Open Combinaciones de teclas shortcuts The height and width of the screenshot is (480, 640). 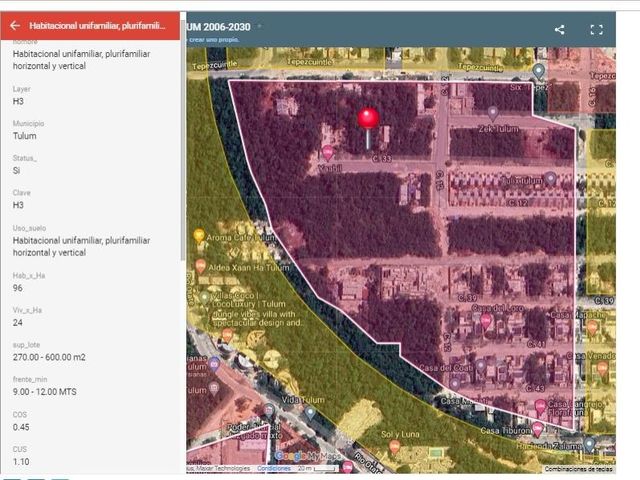[579, 469]
